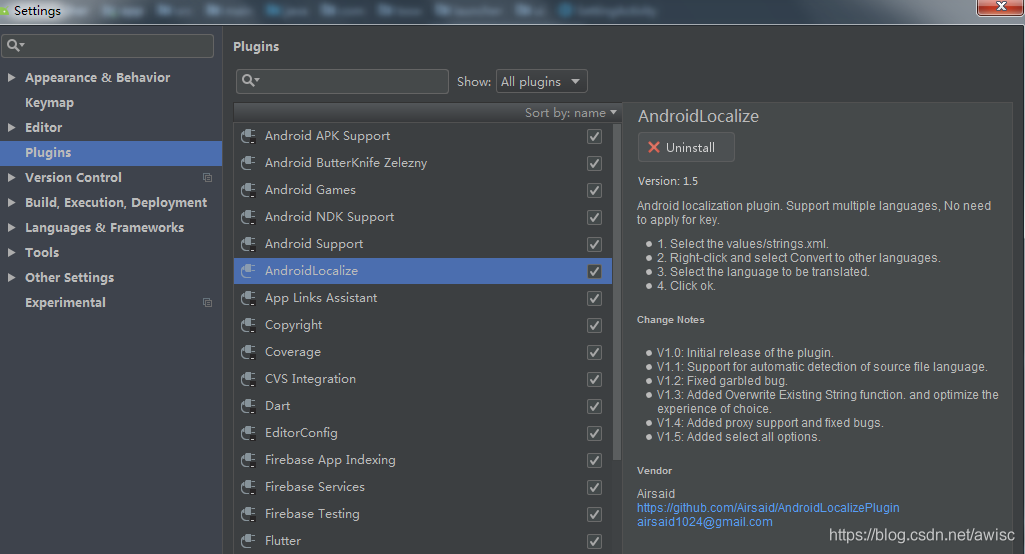Disable the EditorConfig plugin checkbox
Viewport: 1025px width, 554px height.
(594, 434)
